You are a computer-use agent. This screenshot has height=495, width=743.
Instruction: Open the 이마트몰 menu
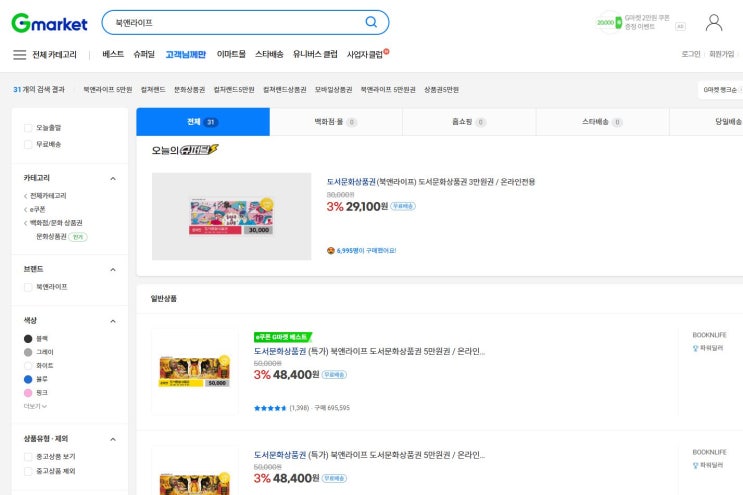click(231, 54)
